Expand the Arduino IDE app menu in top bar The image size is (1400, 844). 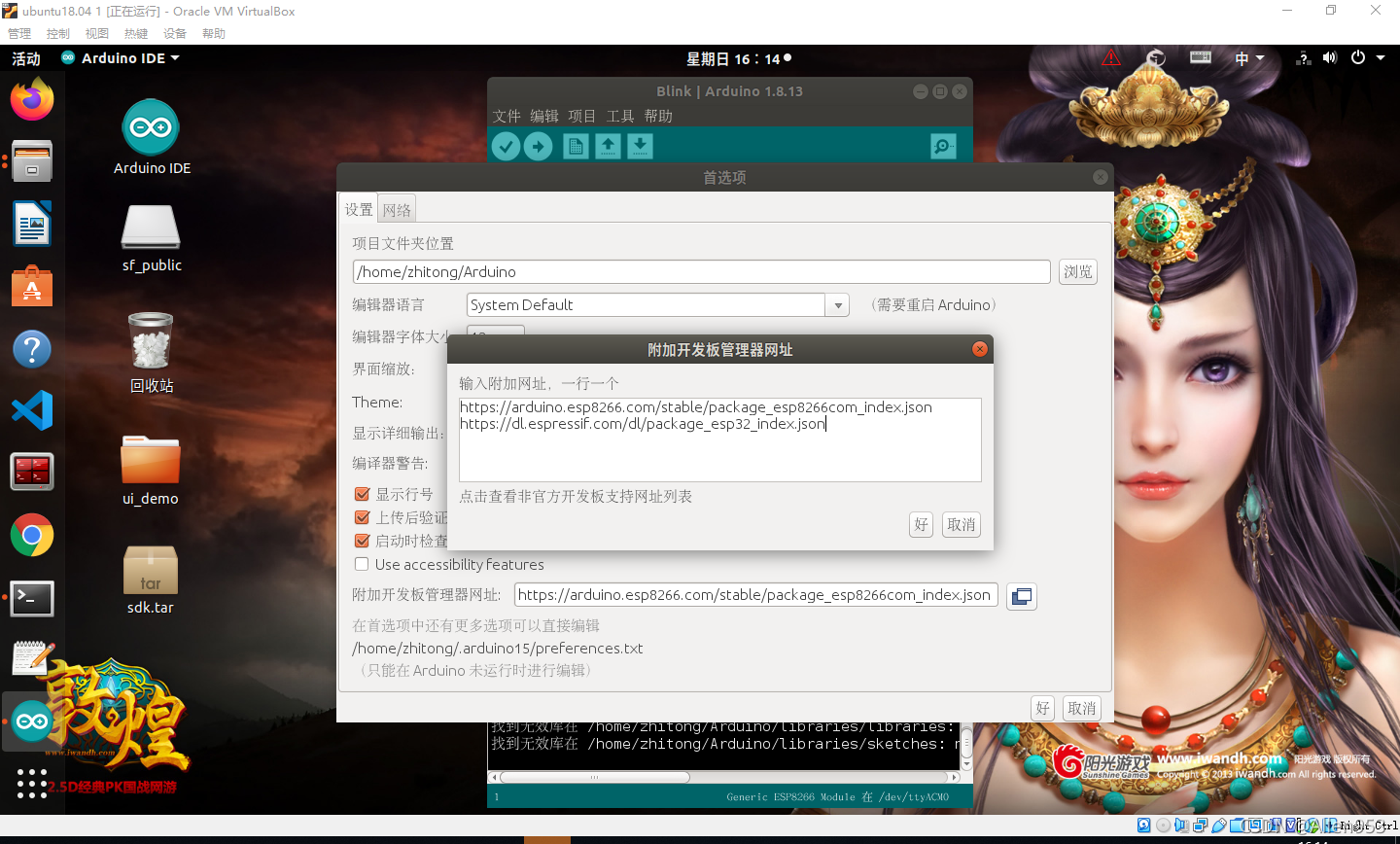(x=121, y=58)
